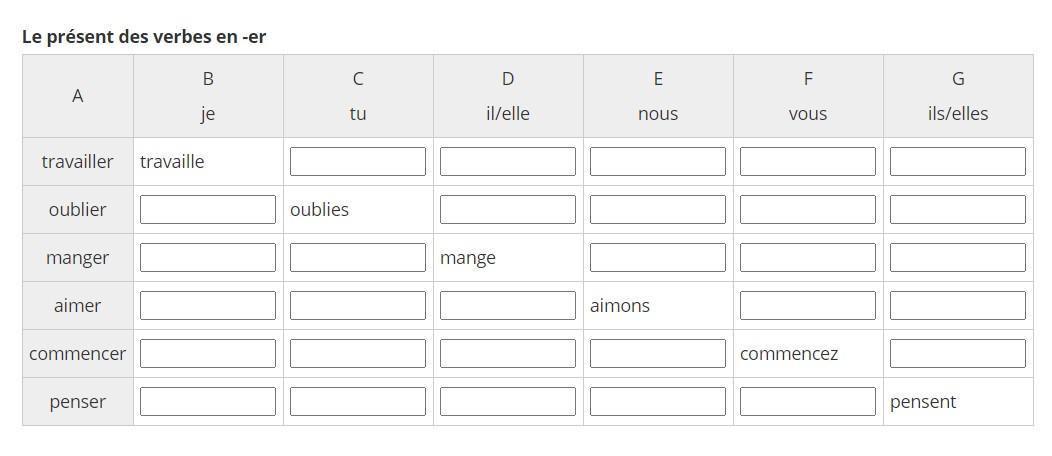Click the nous input for travailler
The height and width of the screenshot is (456, 1052).
pyautogui.click(x=658, y=162)
